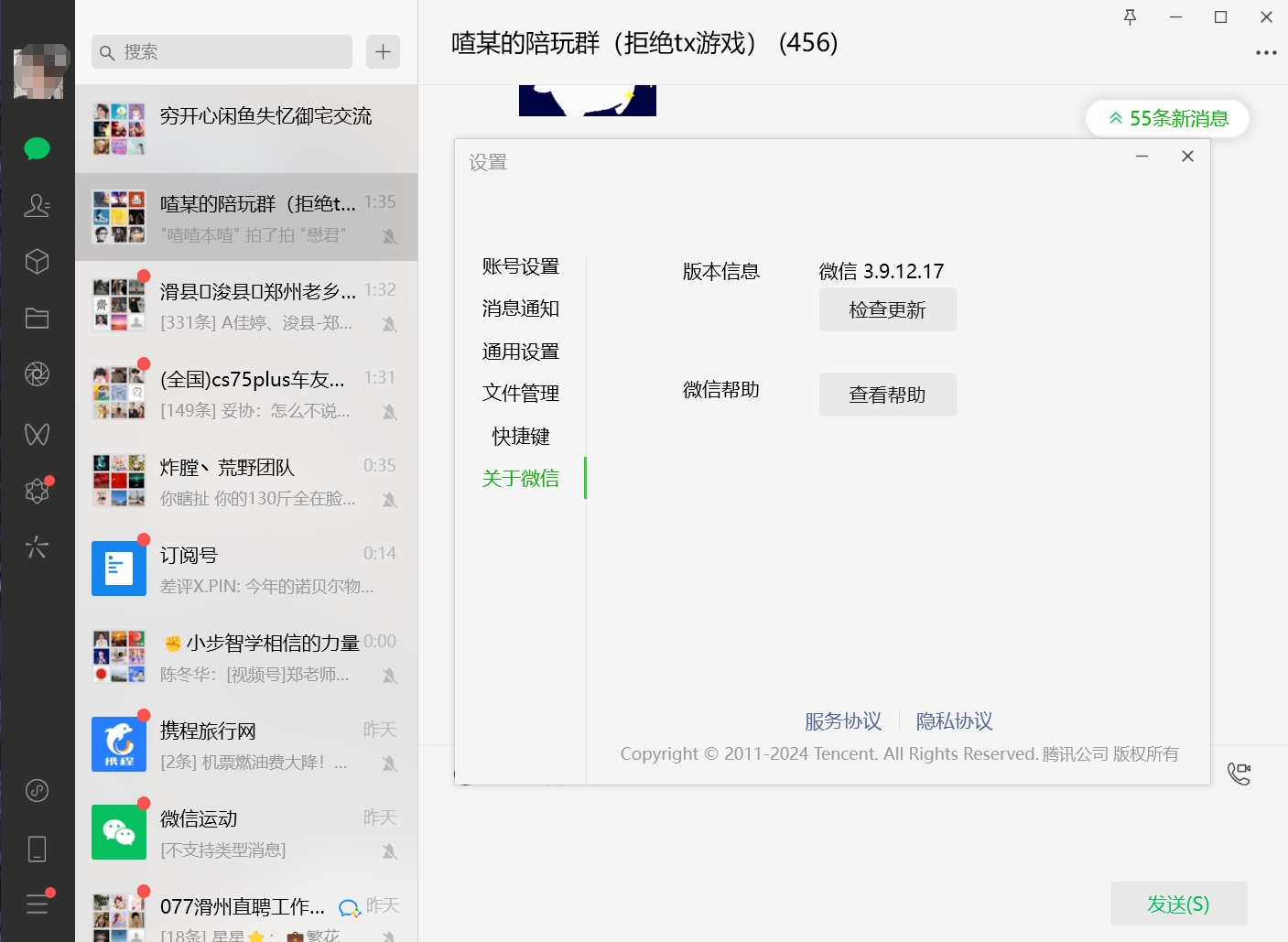Mute notifications icon on 订阅号 conversation
The image size is (1288, 942).
point(389,588)
